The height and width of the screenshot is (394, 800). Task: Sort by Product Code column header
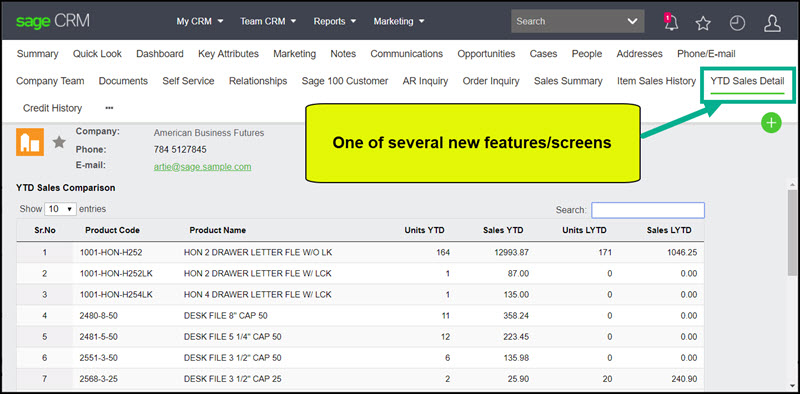(x=112, y=230)
